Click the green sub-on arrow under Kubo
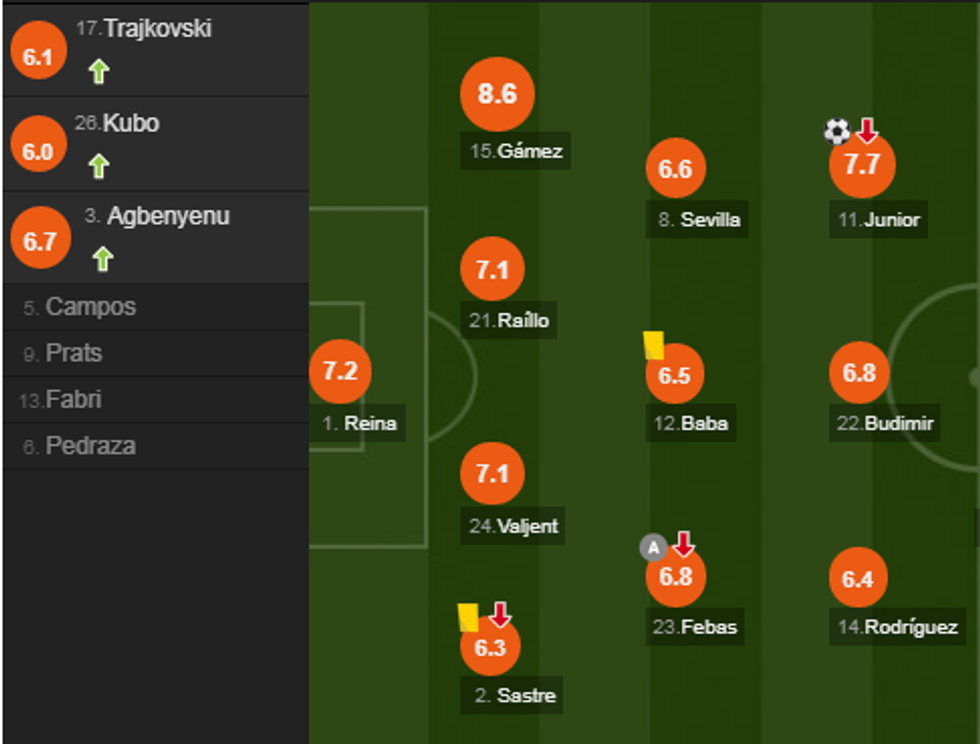The image size is (980, 744). point(98,165)
